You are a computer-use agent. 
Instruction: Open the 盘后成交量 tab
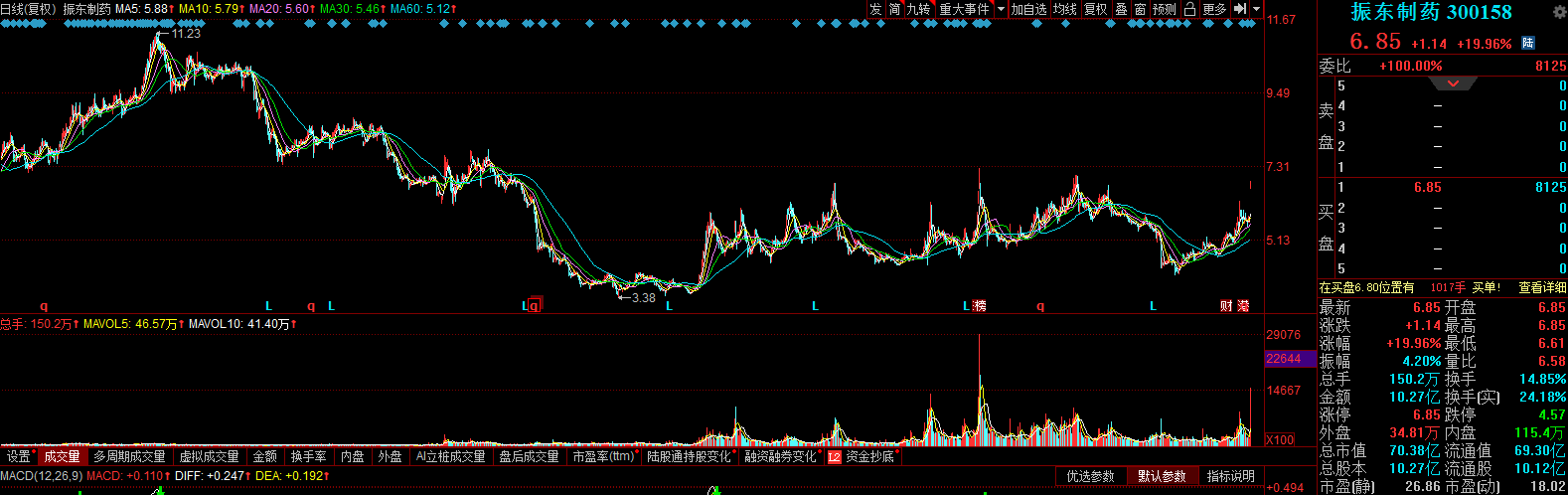tap(529, 456)
